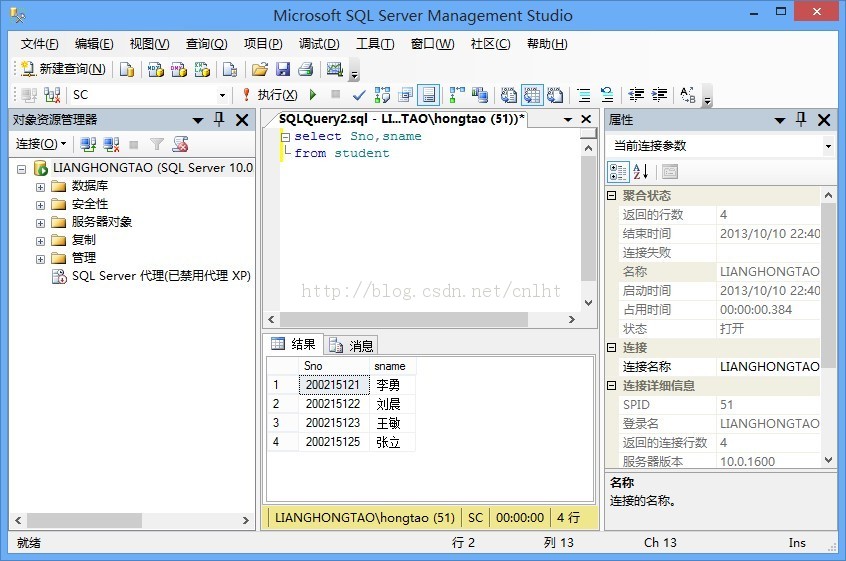Open the SC database dropdown
This screenshot has height=561, width=846.
(222, 95)
